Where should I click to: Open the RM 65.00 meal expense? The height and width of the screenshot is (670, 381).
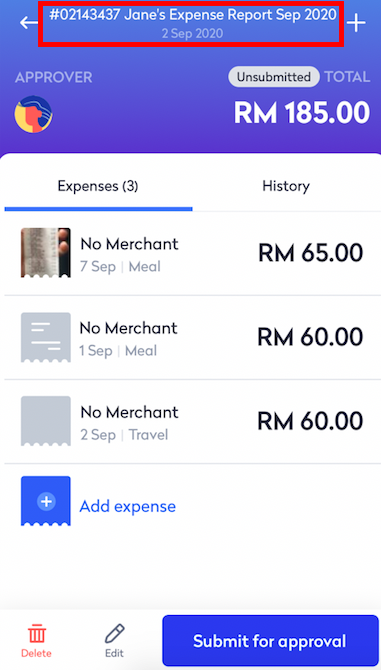pos(192,253)
